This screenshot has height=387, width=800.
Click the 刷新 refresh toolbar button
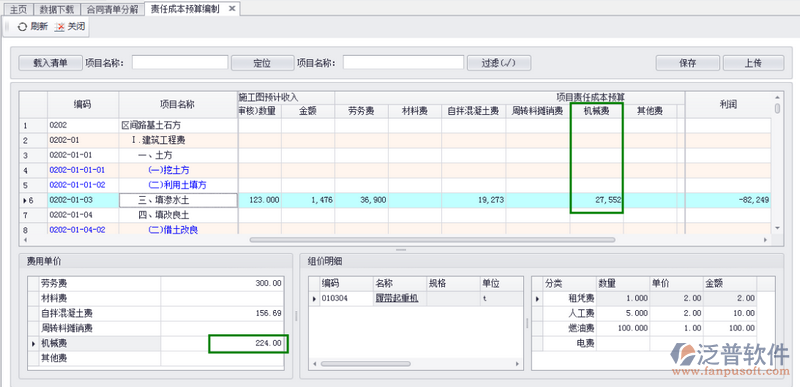33,27
